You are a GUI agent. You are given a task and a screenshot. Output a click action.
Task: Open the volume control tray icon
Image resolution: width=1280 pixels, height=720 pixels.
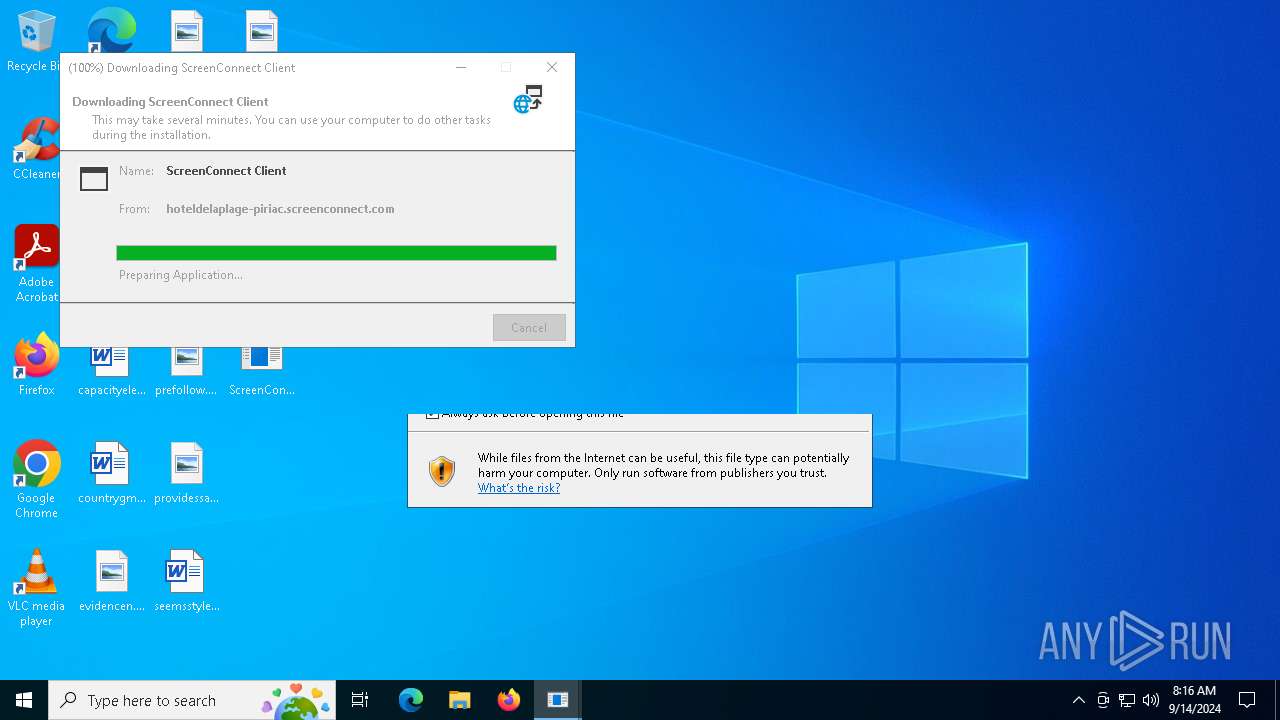tap(1151, 700)
